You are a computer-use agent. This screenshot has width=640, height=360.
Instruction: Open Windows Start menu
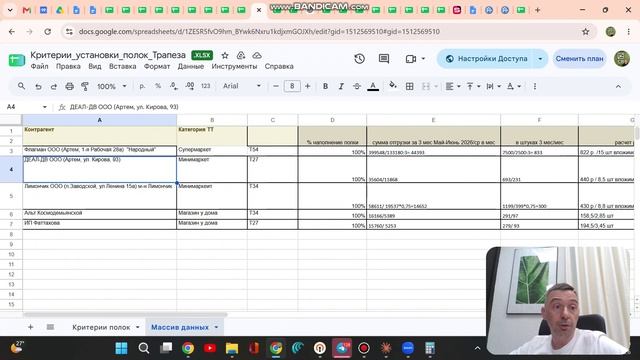[x=121, y=348]
